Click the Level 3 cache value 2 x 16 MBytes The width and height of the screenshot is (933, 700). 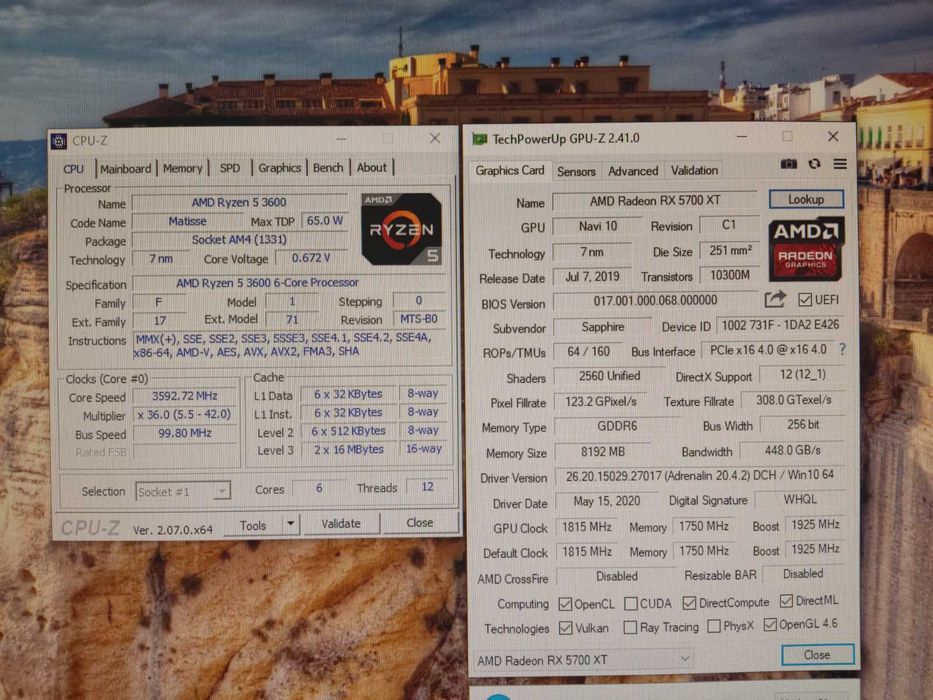click(349, 449)
